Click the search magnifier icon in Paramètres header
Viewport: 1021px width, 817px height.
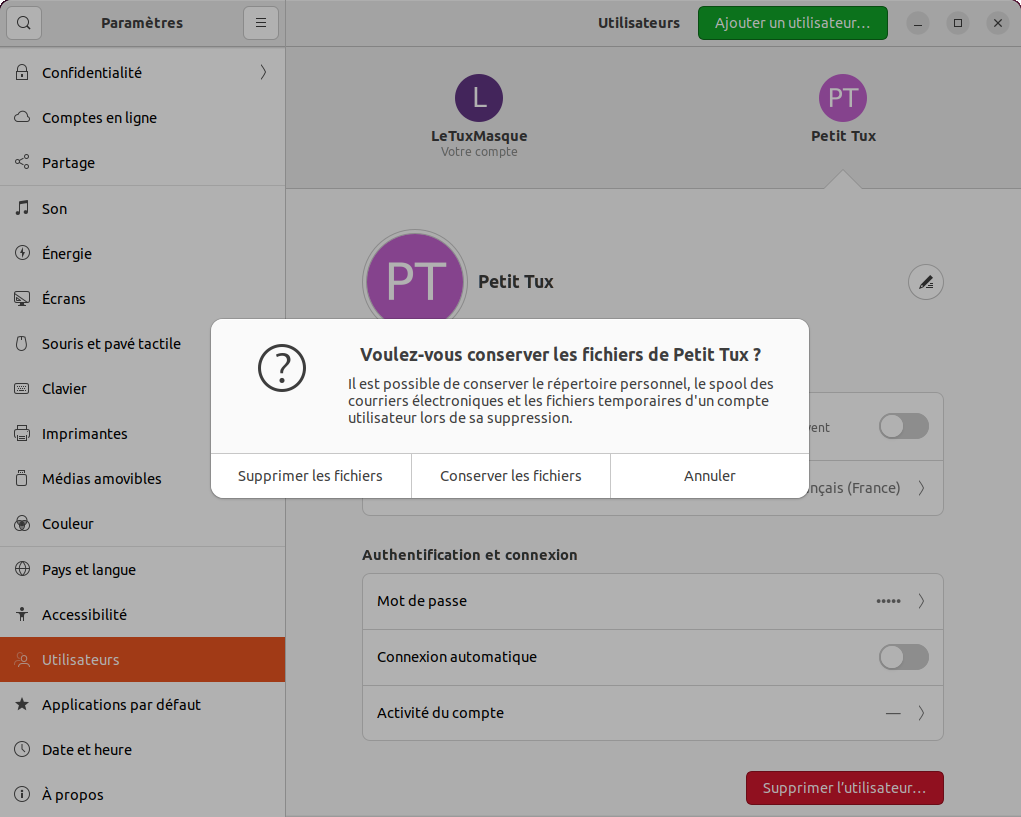pyautogui.click(x=24, y=23)
